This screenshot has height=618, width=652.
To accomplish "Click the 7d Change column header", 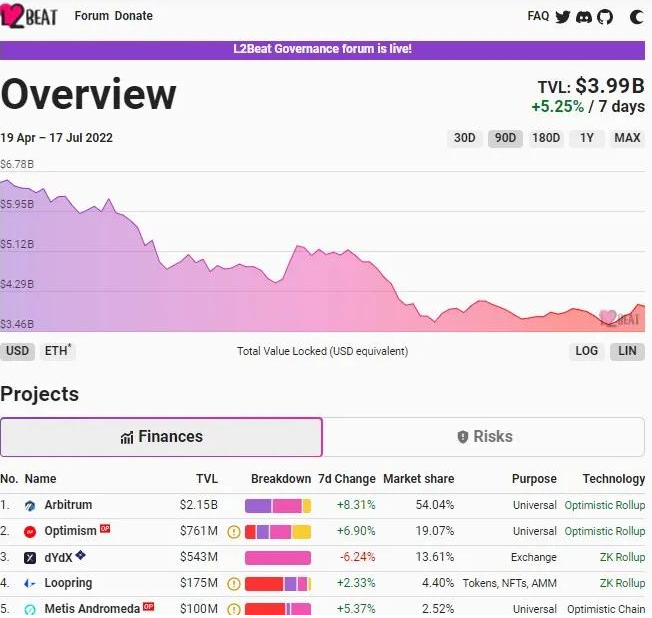I will [x=347, y=479].
